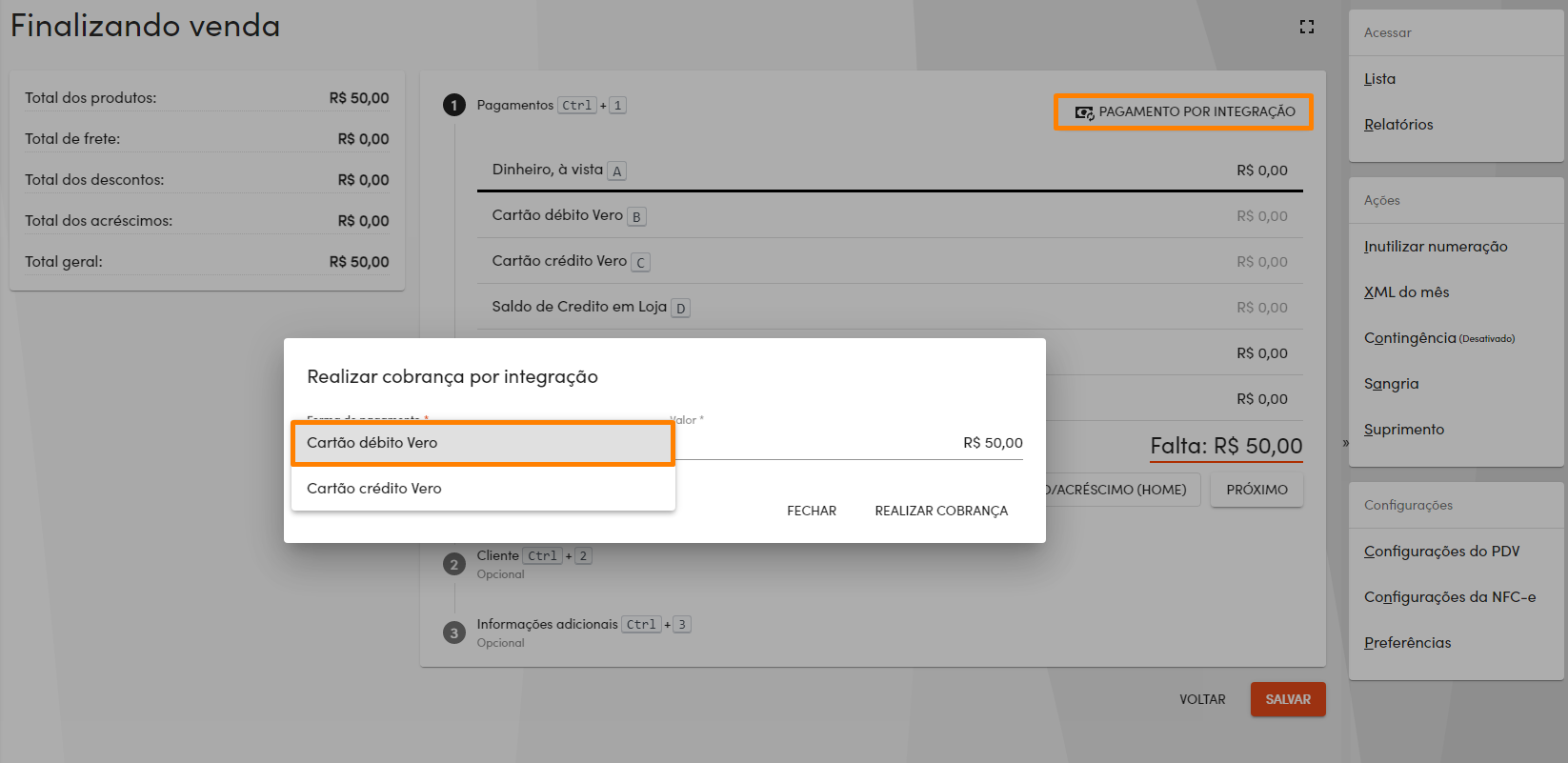Open PAGAMENTO POR INTEGRAÇÃO

1183,111
